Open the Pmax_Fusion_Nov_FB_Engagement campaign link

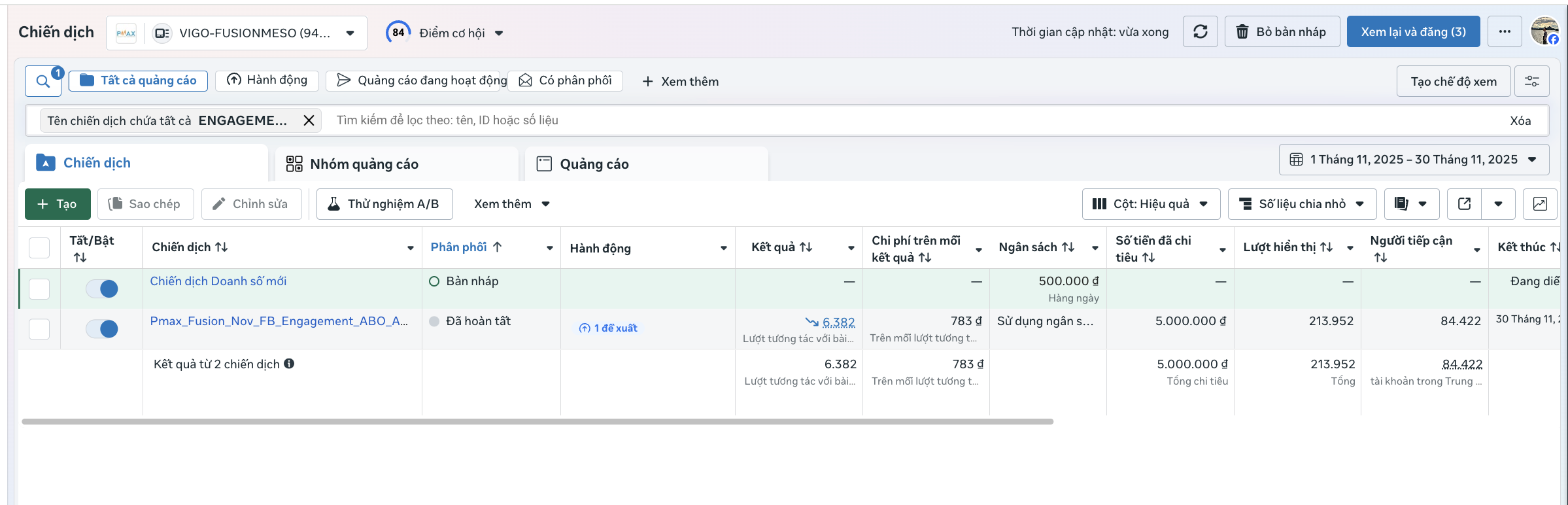point(279,321)
